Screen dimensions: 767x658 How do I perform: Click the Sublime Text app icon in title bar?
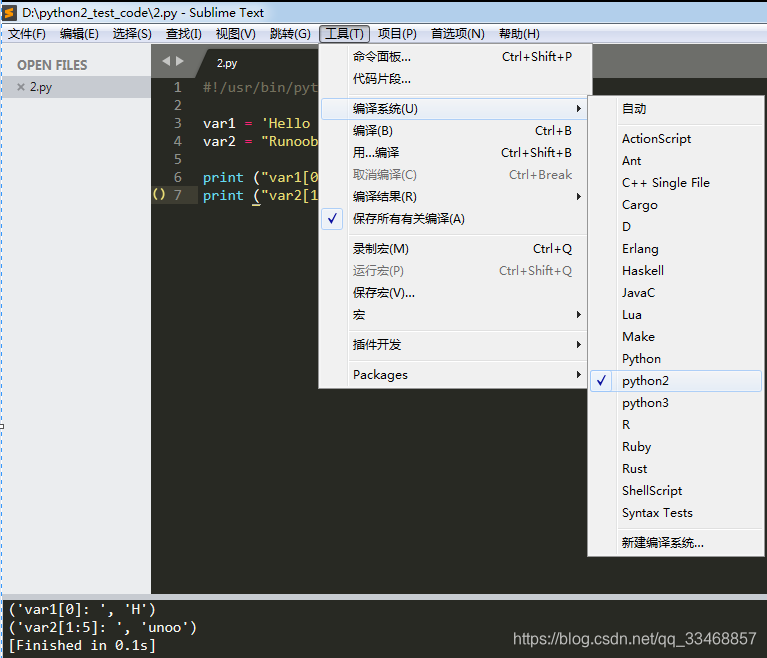[x=9, y=13]
